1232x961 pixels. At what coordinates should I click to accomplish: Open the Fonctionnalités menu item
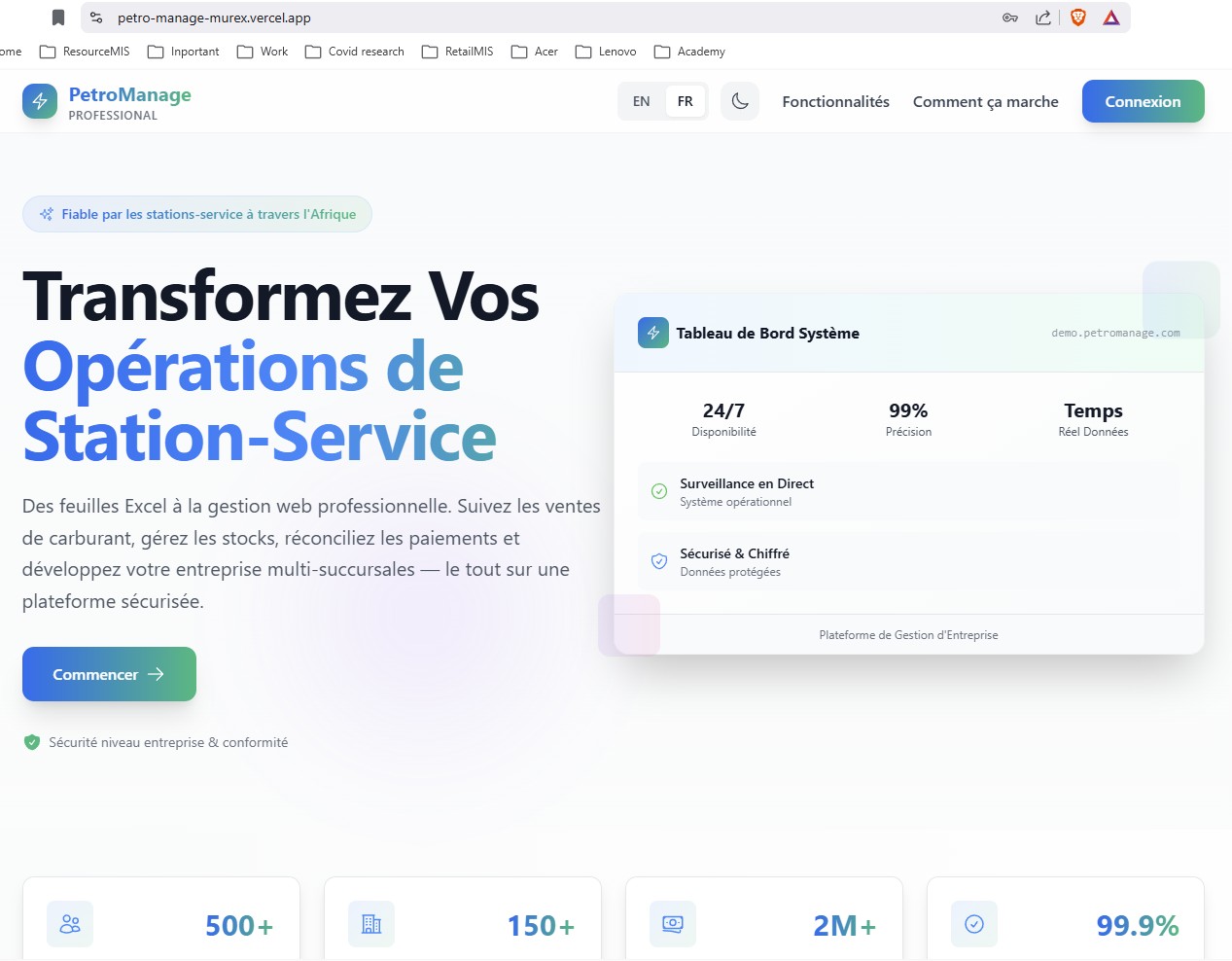[835, 101]
